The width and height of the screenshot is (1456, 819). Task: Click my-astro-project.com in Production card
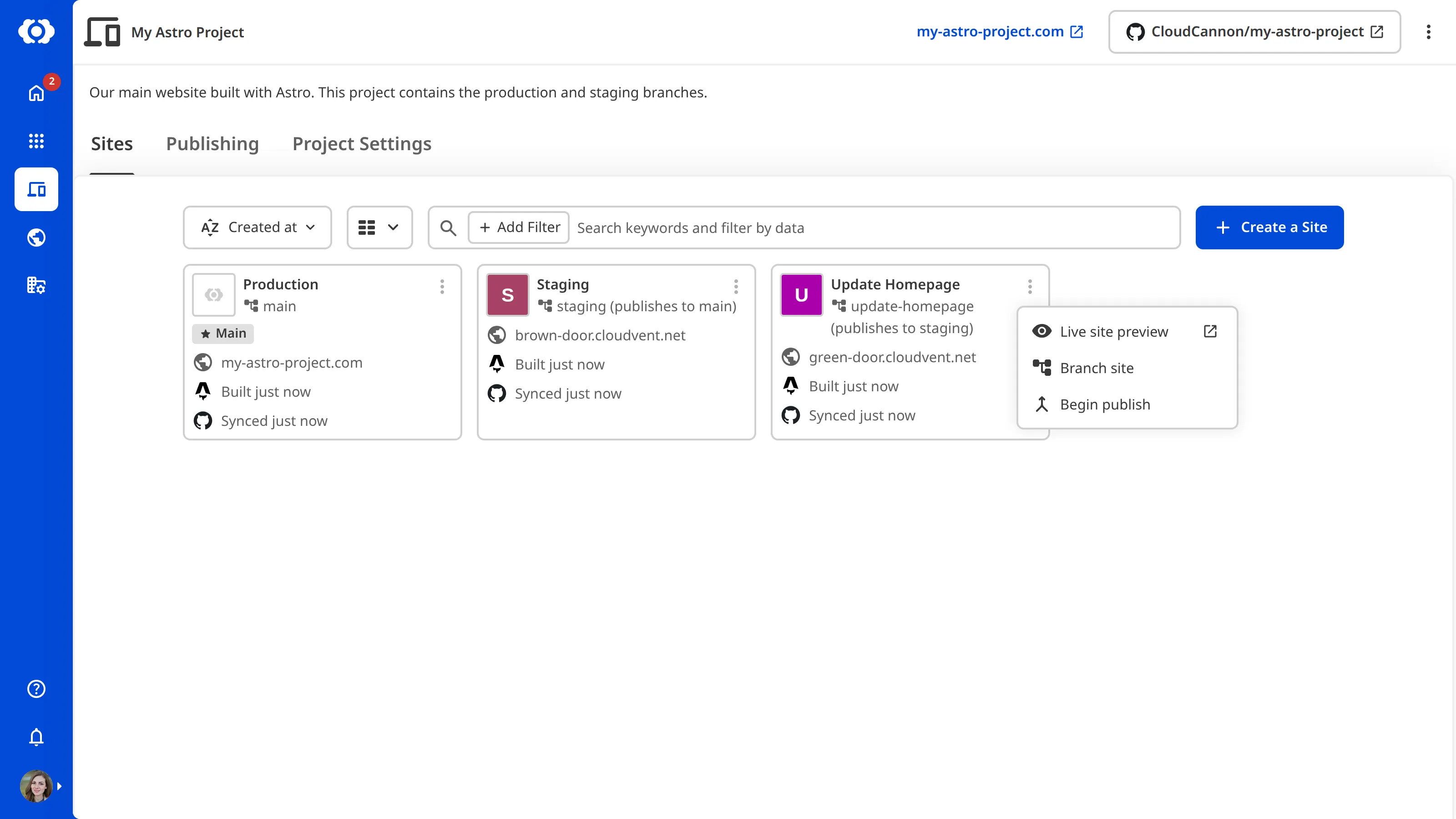point(292,363)
